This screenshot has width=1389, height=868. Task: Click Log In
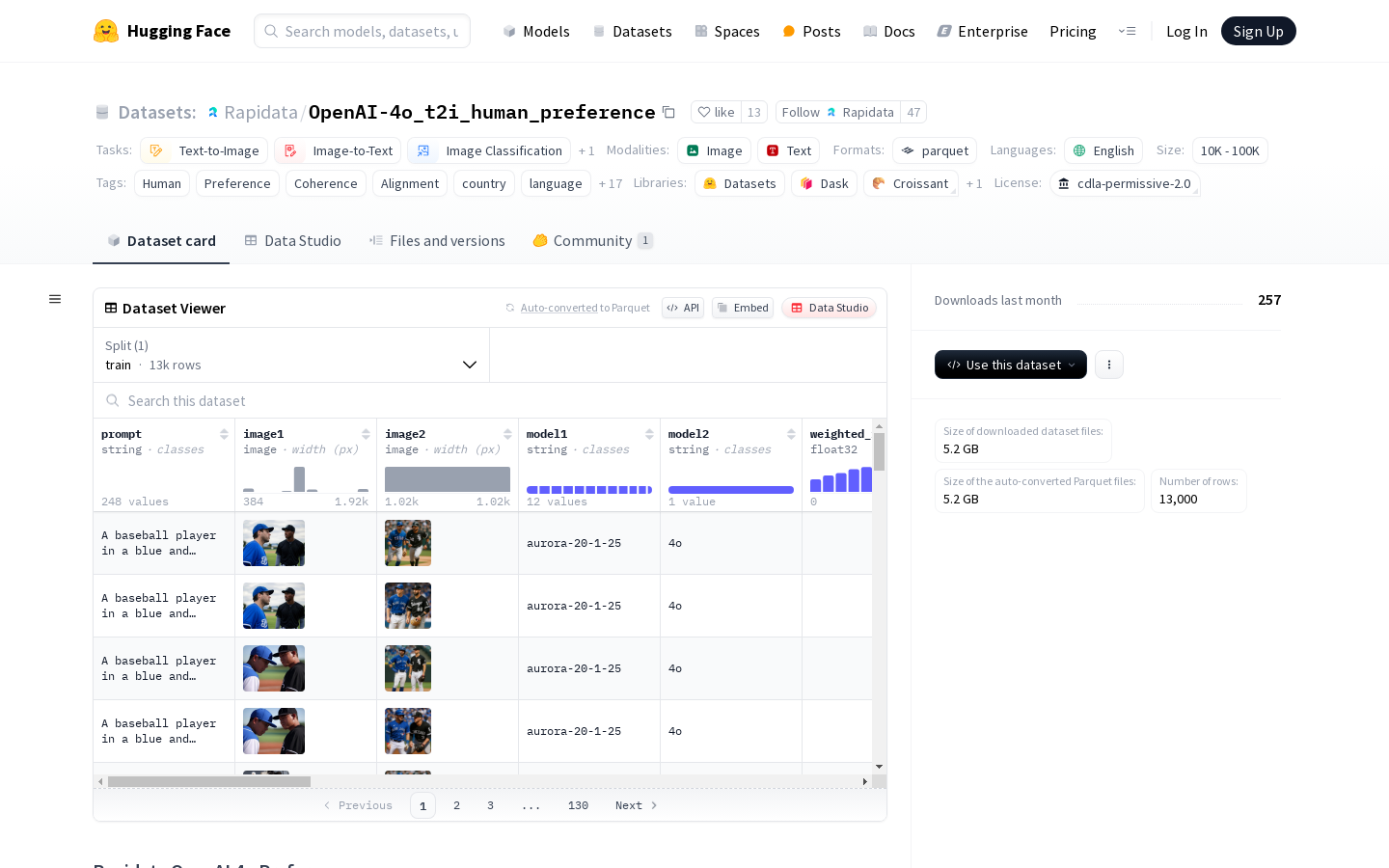[1186, 31]
